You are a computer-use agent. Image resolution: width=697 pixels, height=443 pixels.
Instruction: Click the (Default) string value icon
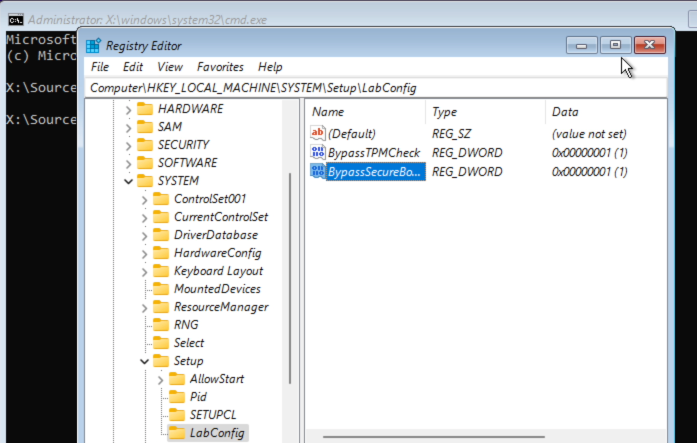(318, 133)
